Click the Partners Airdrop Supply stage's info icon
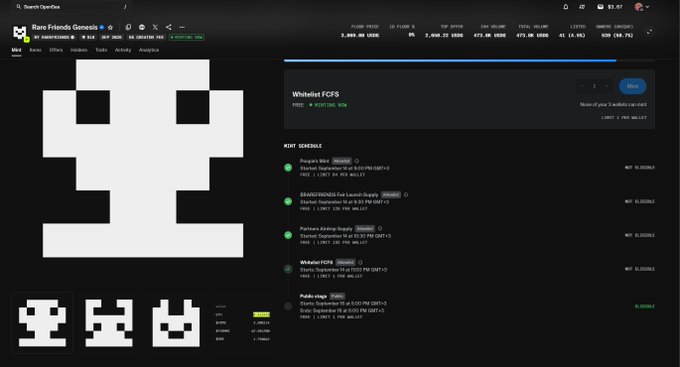Viewport: 680px width, 367px height. [380, 229]
